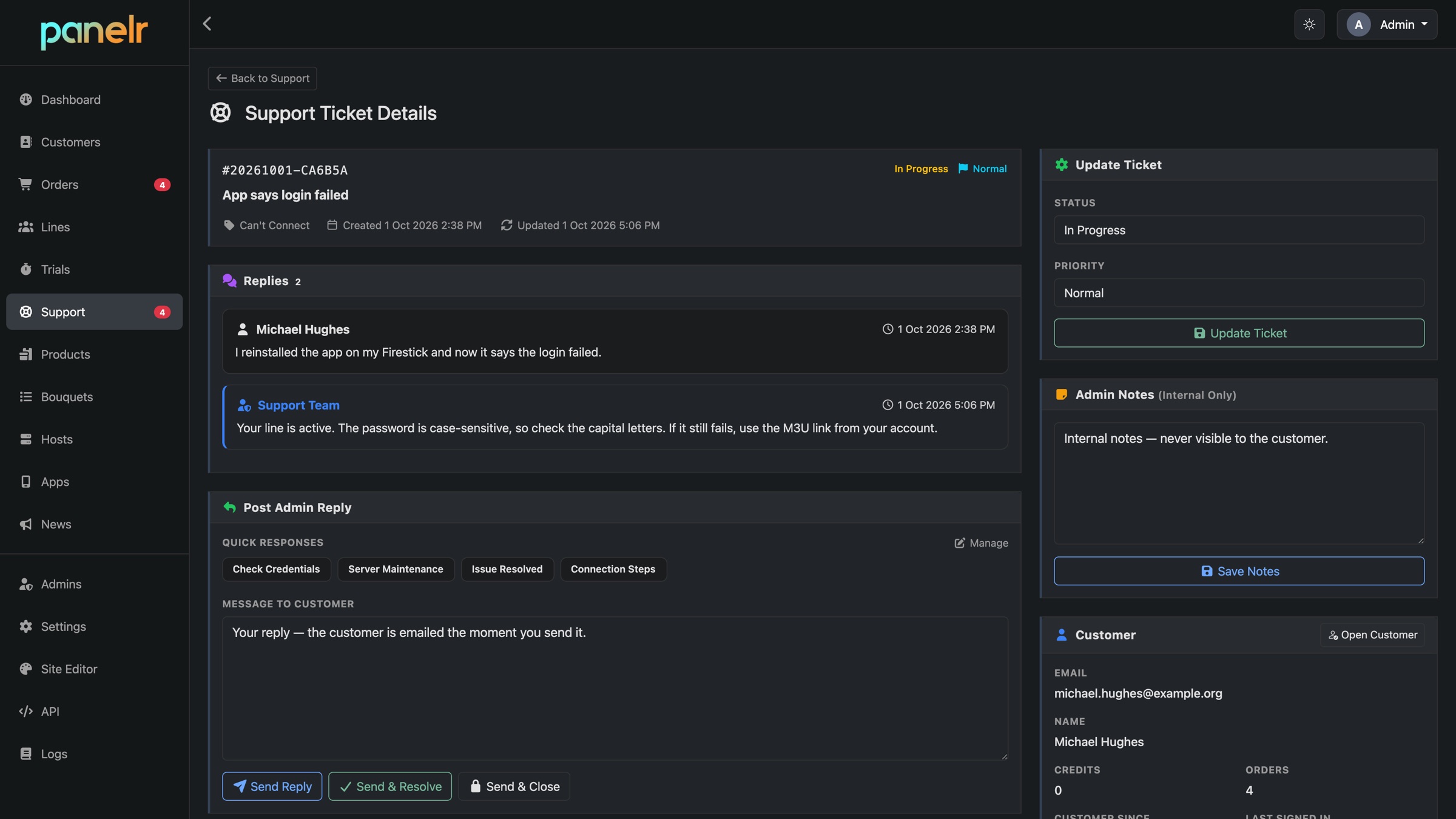Open the Admin account dropdown
The image size is (1456, 819).
click(1387, 24)
